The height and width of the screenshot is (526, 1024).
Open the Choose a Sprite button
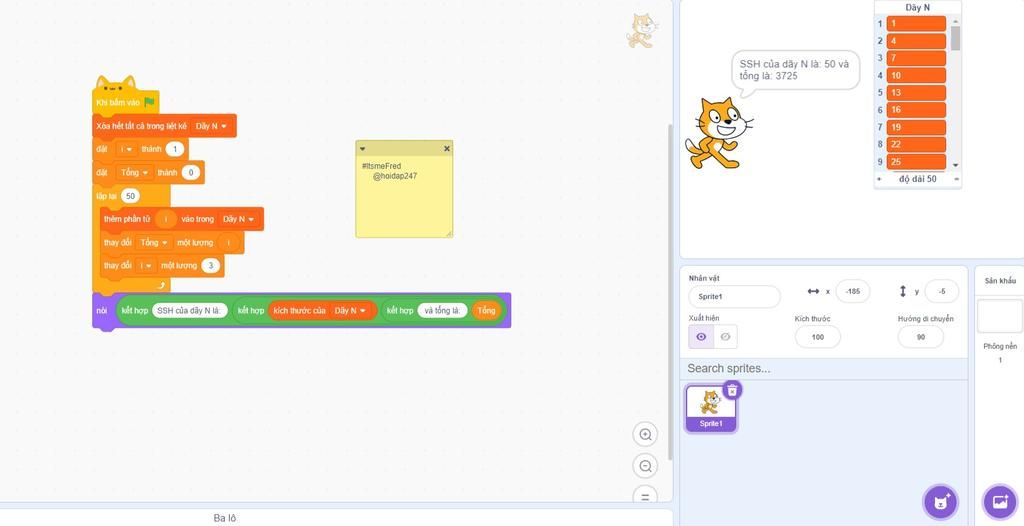coord(940,502)
